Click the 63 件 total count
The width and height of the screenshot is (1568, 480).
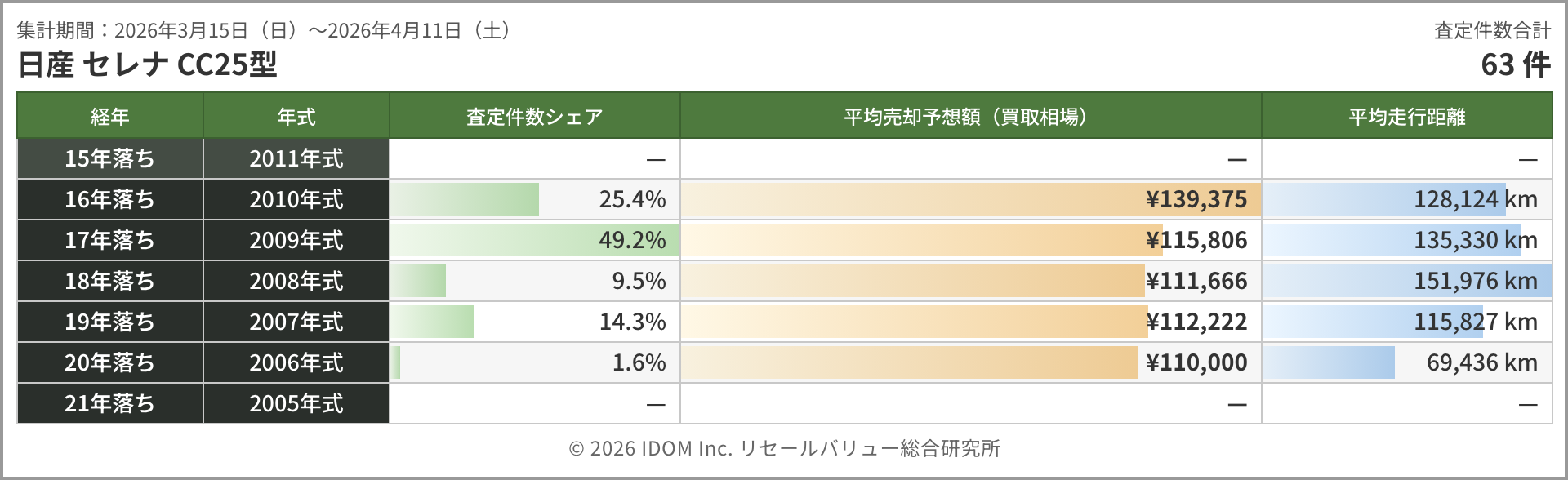[1515, 64]
